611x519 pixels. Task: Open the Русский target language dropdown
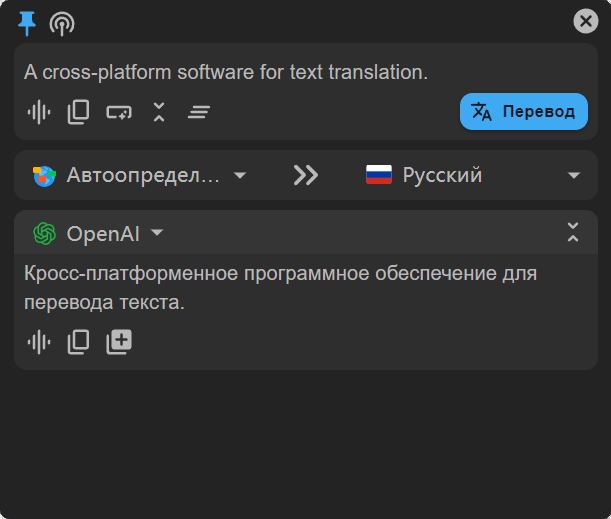click(x=473, y=175)
